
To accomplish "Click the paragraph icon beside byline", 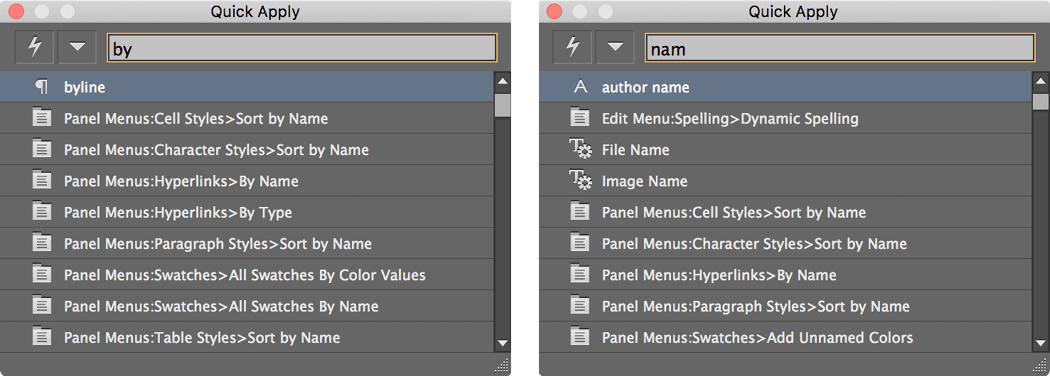I will pyautogui.click(x=42, y=86).
